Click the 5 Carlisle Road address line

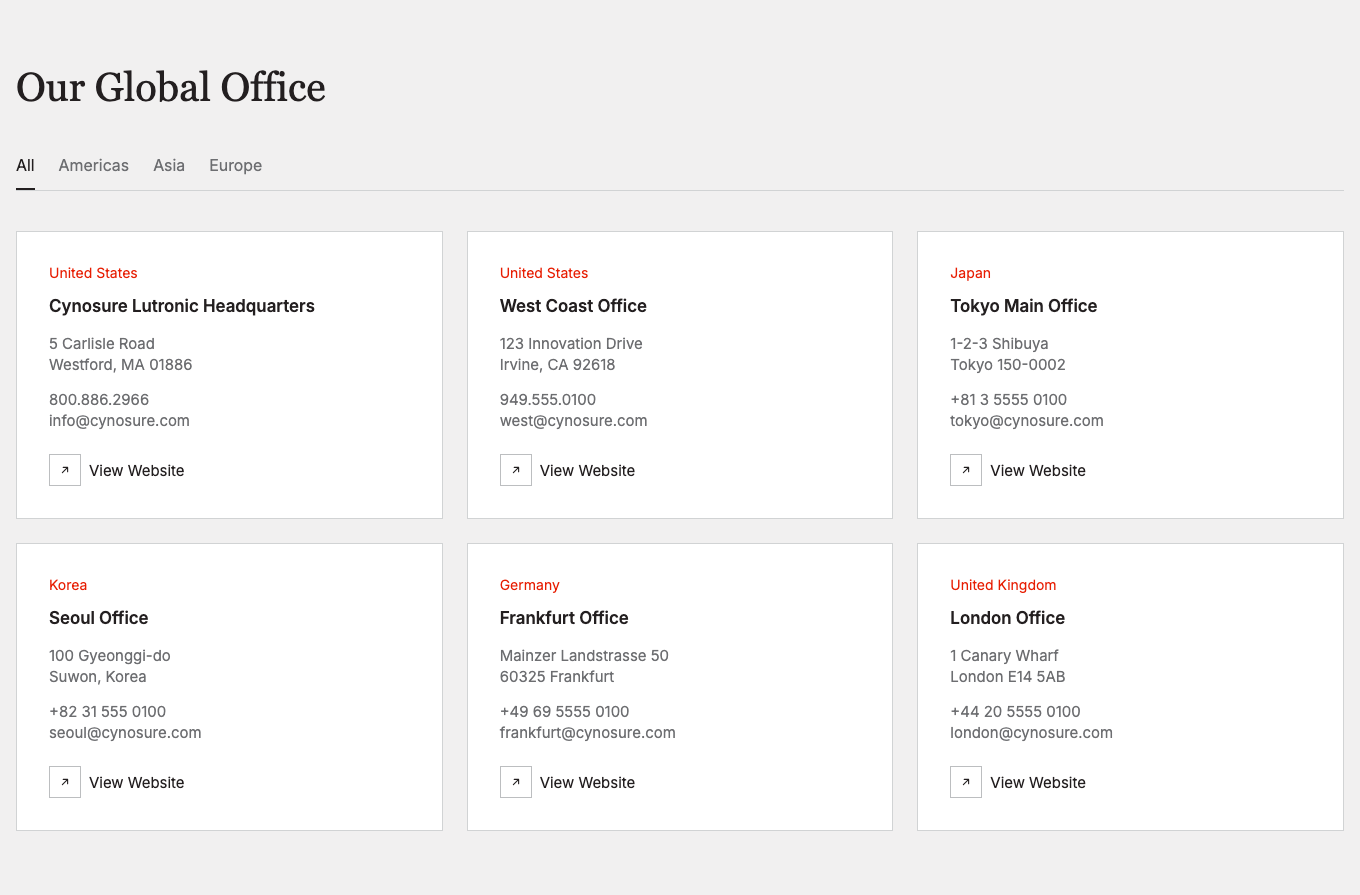(102, 344)
